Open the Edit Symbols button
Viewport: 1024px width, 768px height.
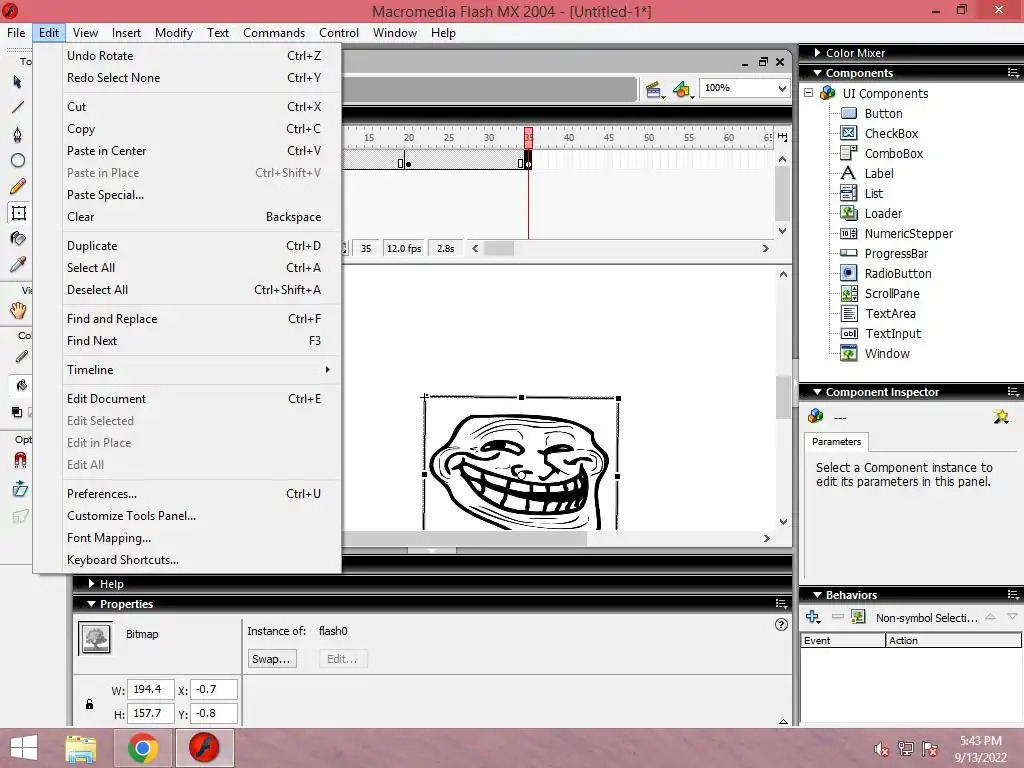pos(682,89)
